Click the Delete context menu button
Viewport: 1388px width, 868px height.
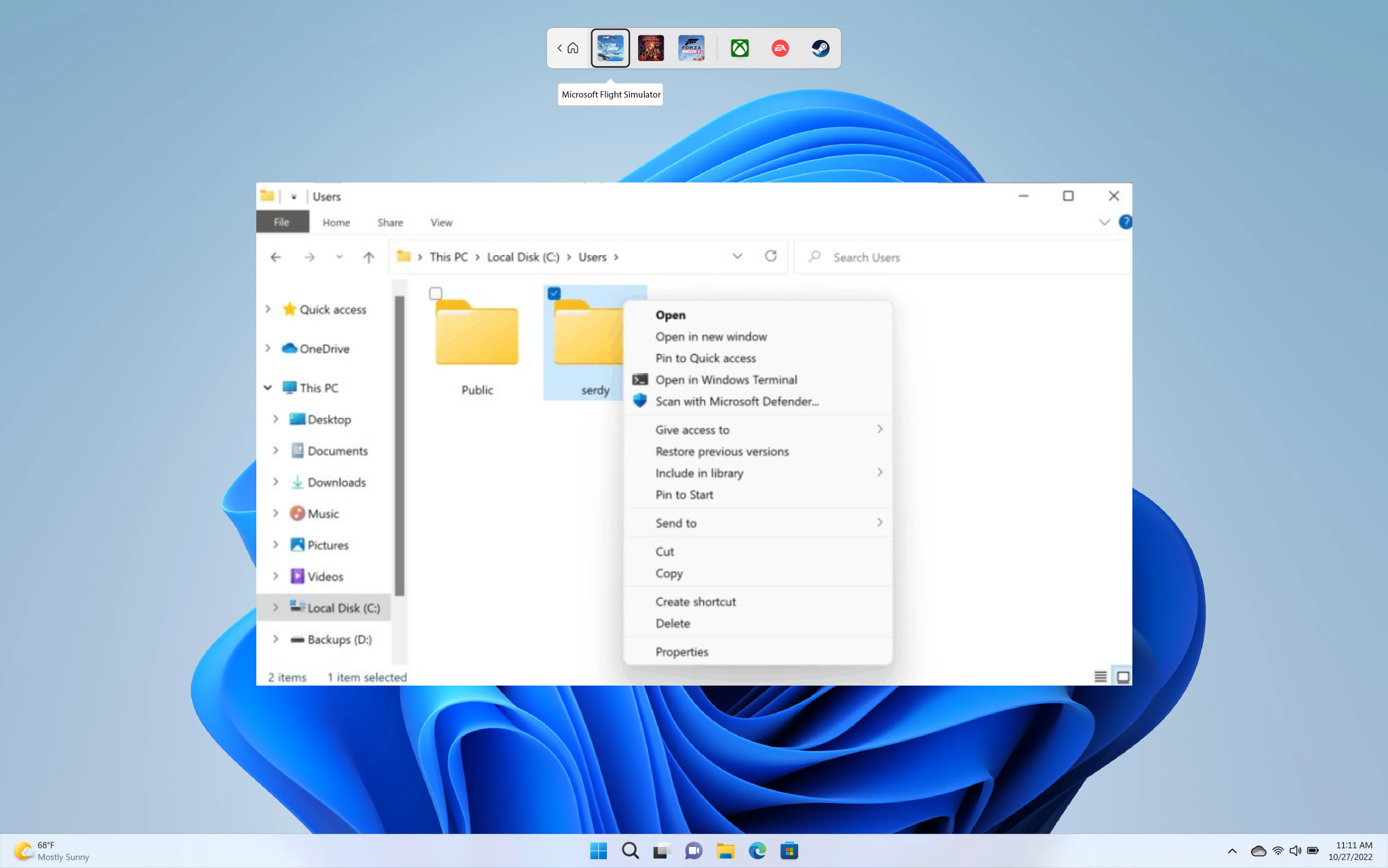[672, 623]
